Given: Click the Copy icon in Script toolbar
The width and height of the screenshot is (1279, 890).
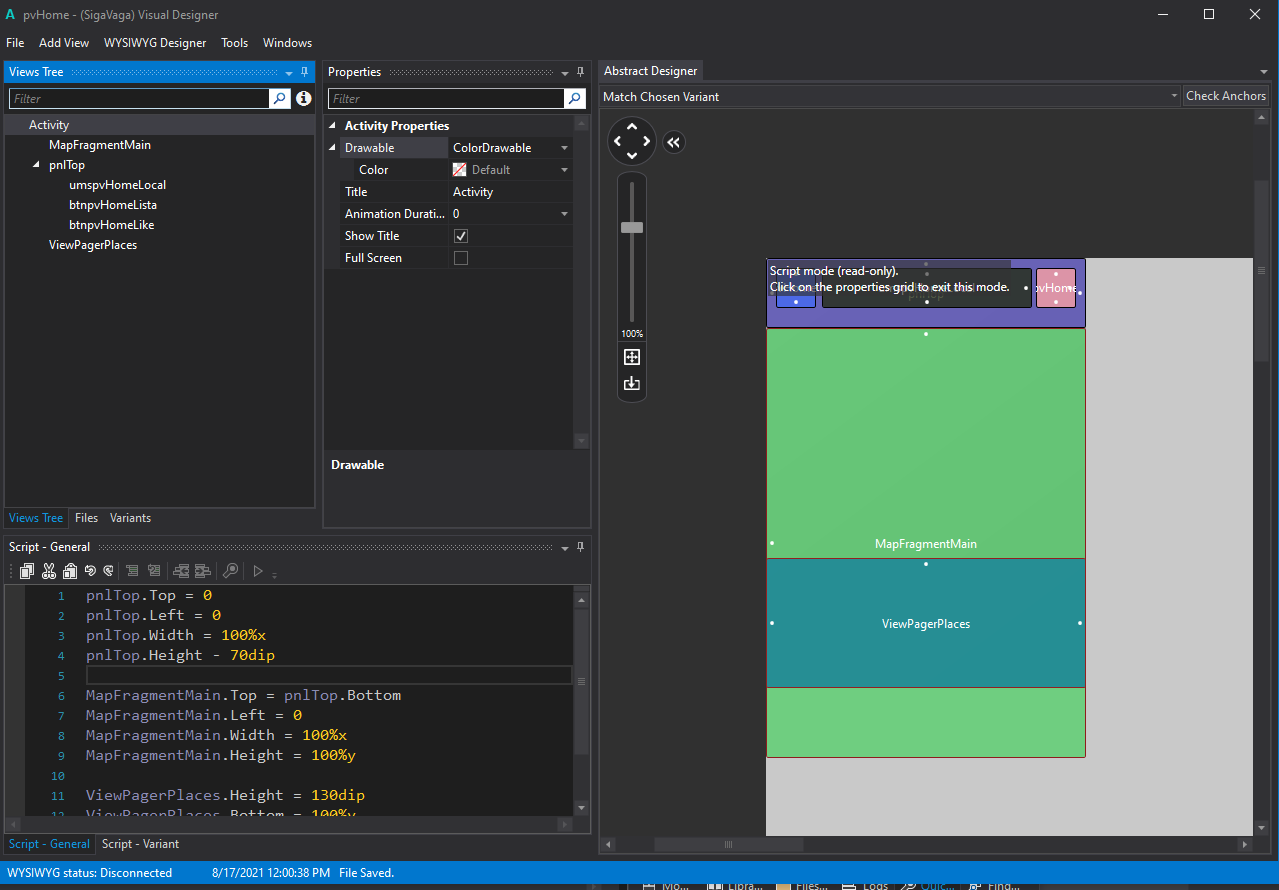Looking at the screenshot, I should (x=27, y=571).
